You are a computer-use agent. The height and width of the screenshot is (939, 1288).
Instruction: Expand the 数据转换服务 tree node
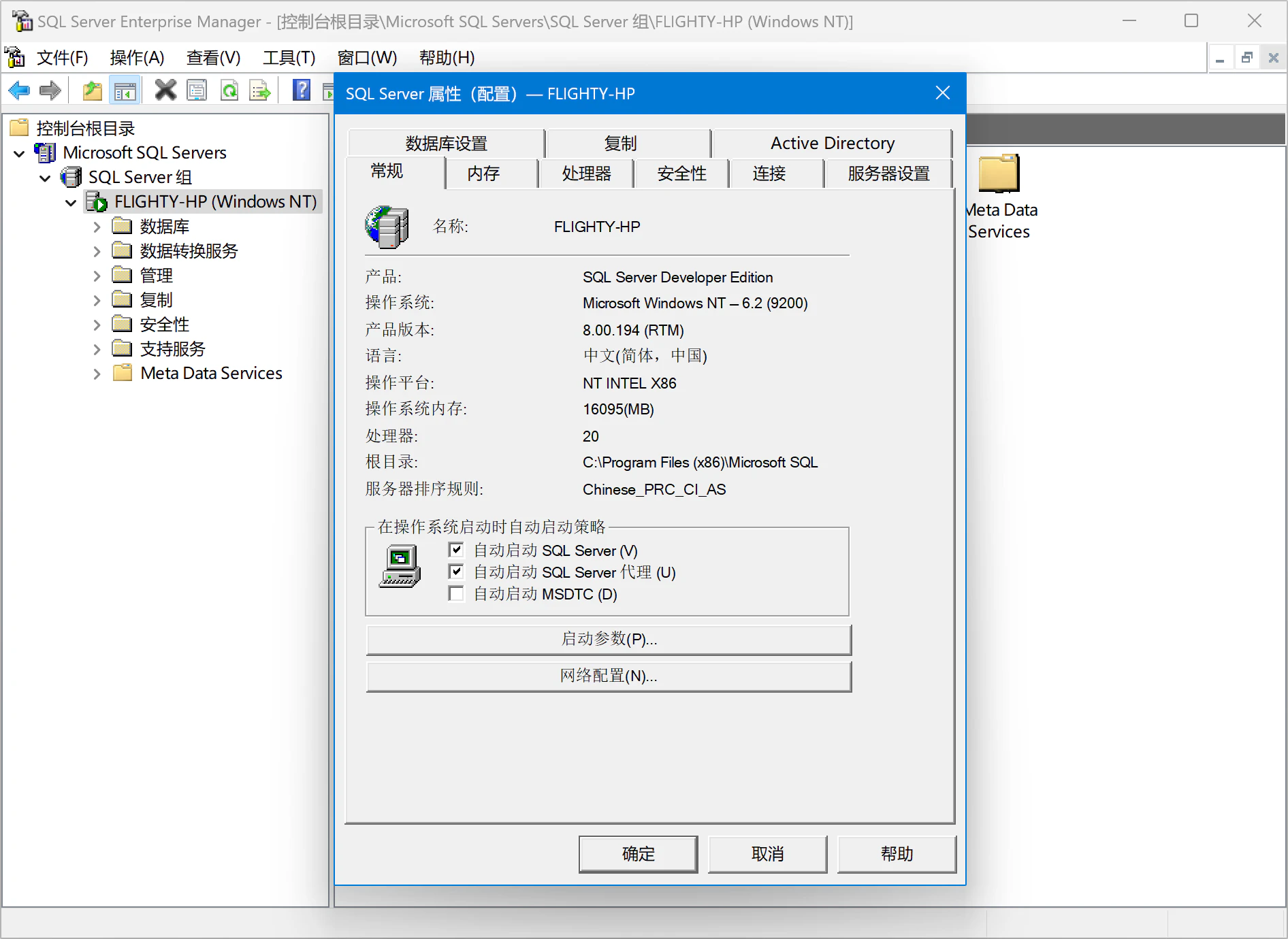tap(97, 251)
